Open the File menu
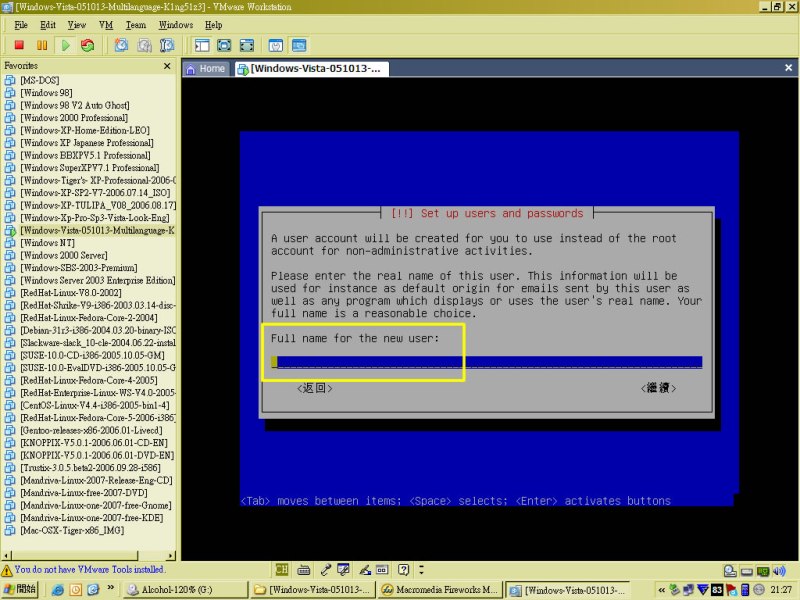 pos(21,25)
